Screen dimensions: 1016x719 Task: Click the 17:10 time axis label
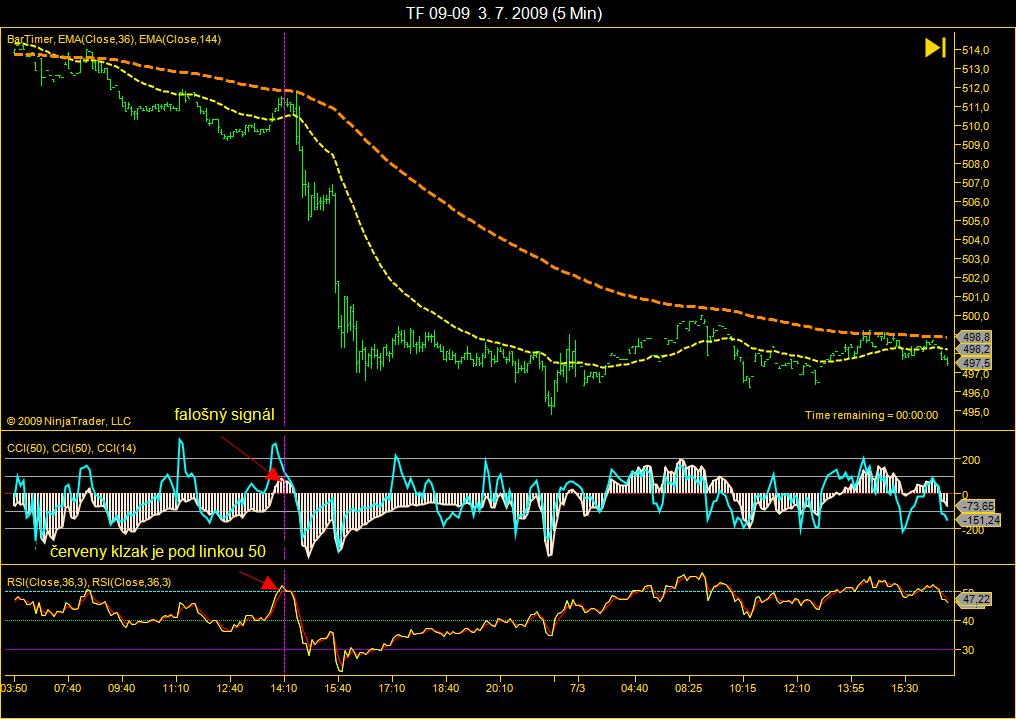392,688
